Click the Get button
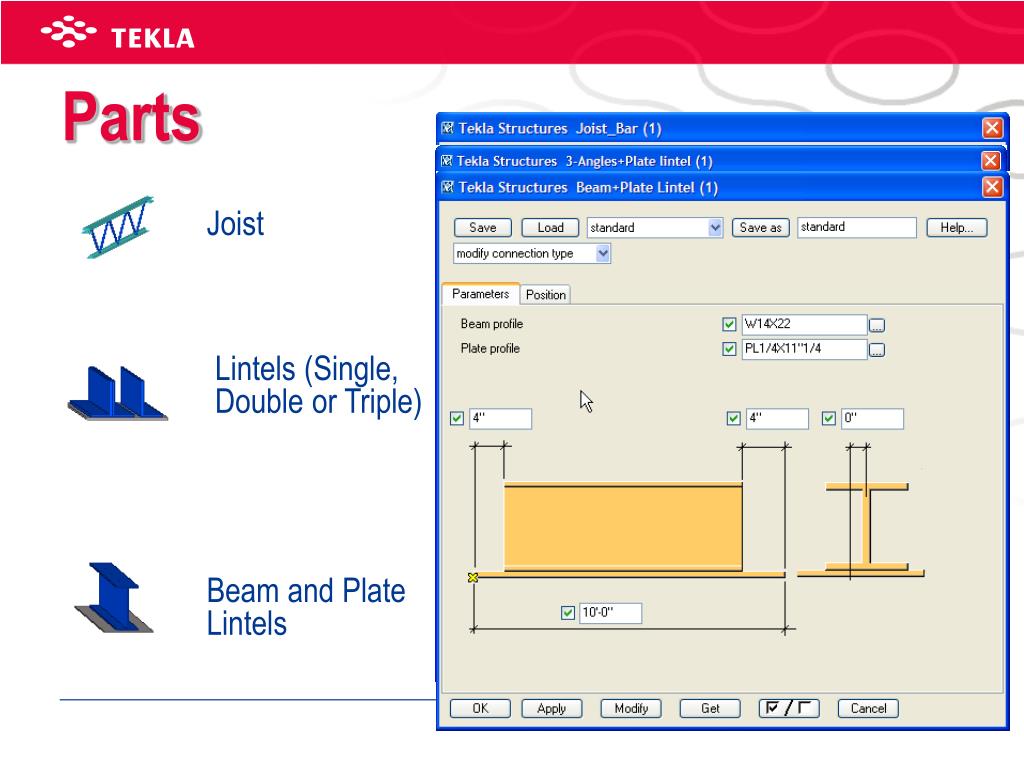This screenshot has width=1024, height=768. [710, 709]
